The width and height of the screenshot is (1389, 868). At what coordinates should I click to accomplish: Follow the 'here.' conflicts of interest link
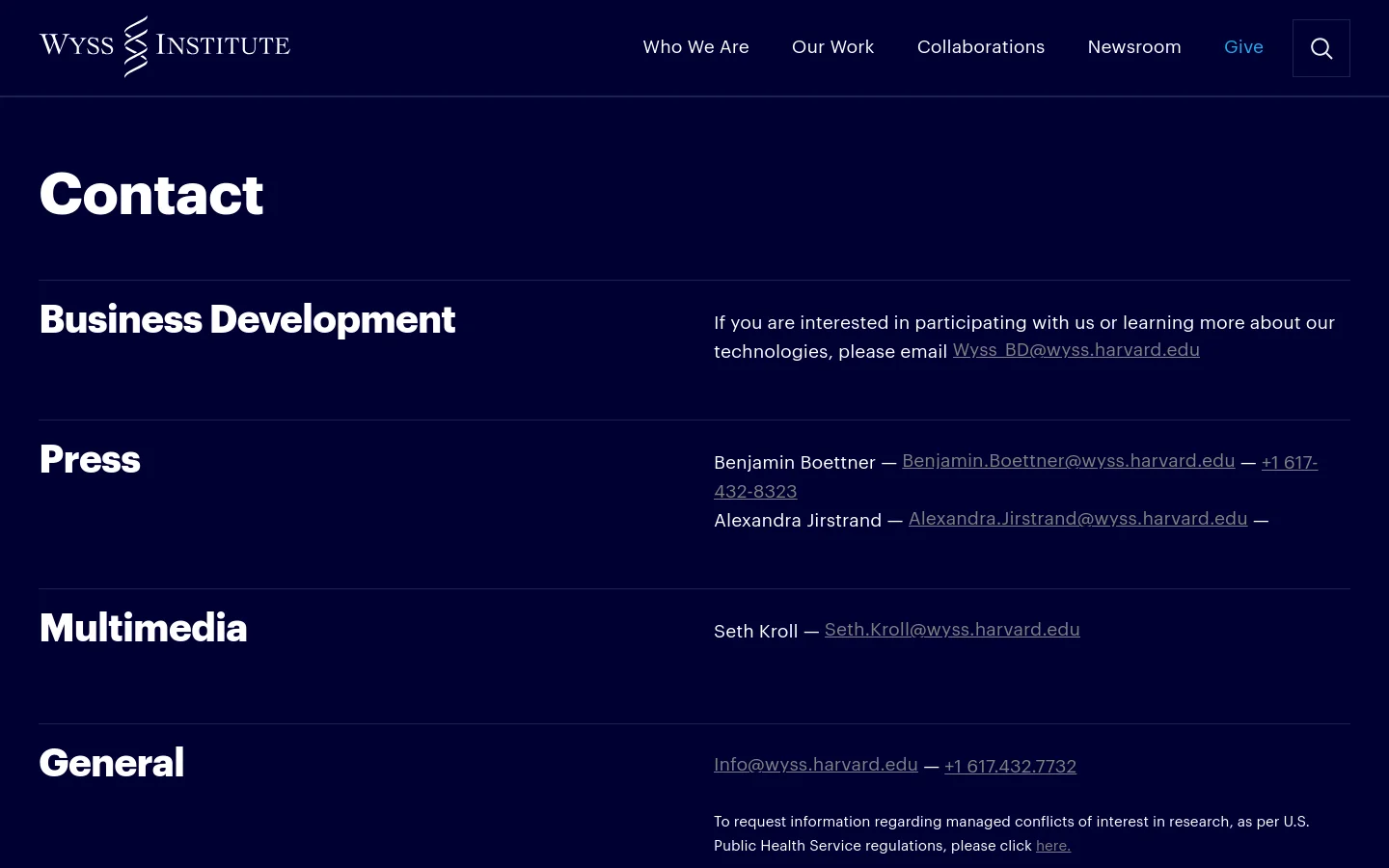(1052, 846)
